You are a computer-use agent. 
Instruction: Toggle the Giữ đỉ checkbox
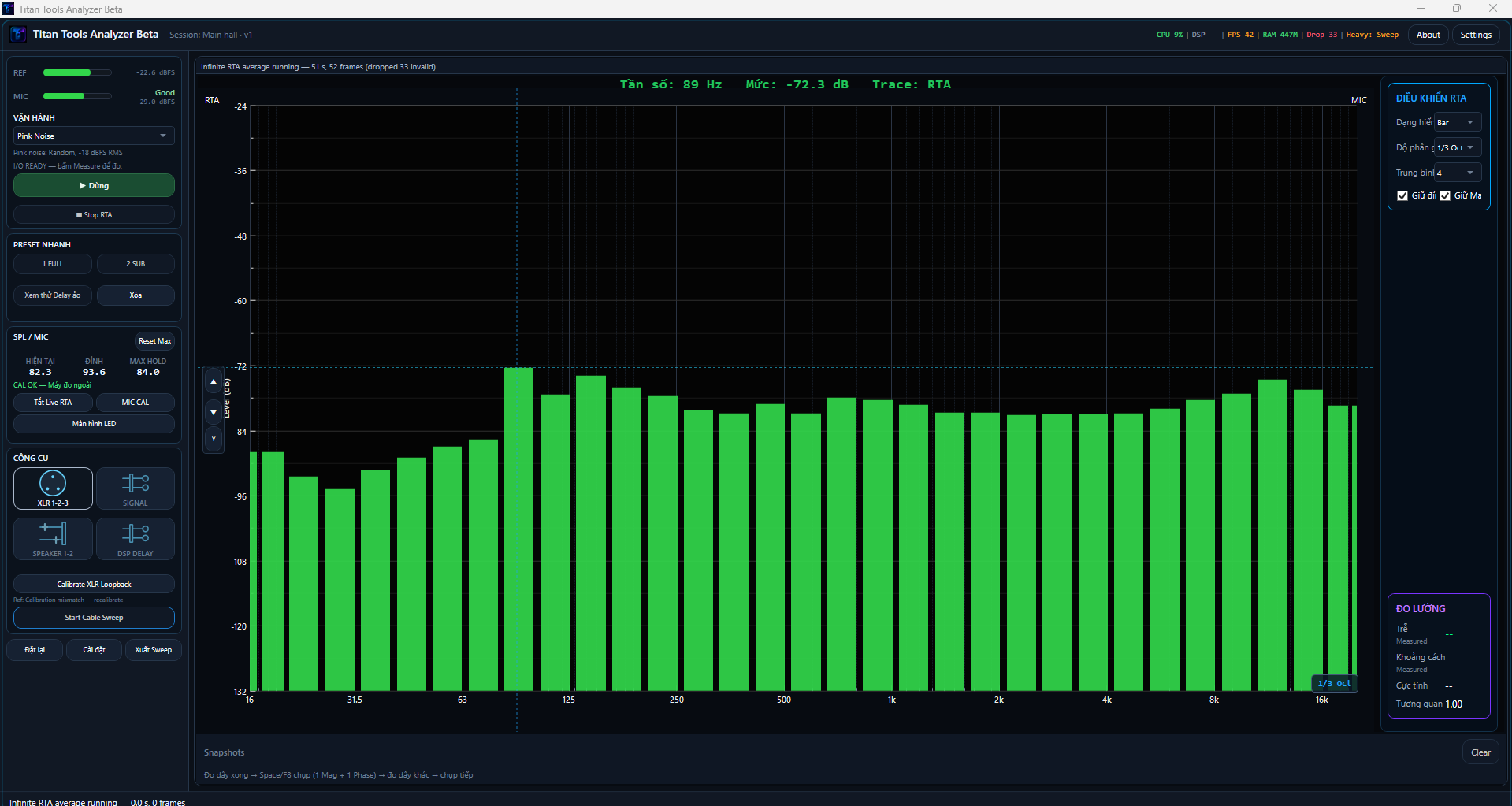tap(1402, 195)
